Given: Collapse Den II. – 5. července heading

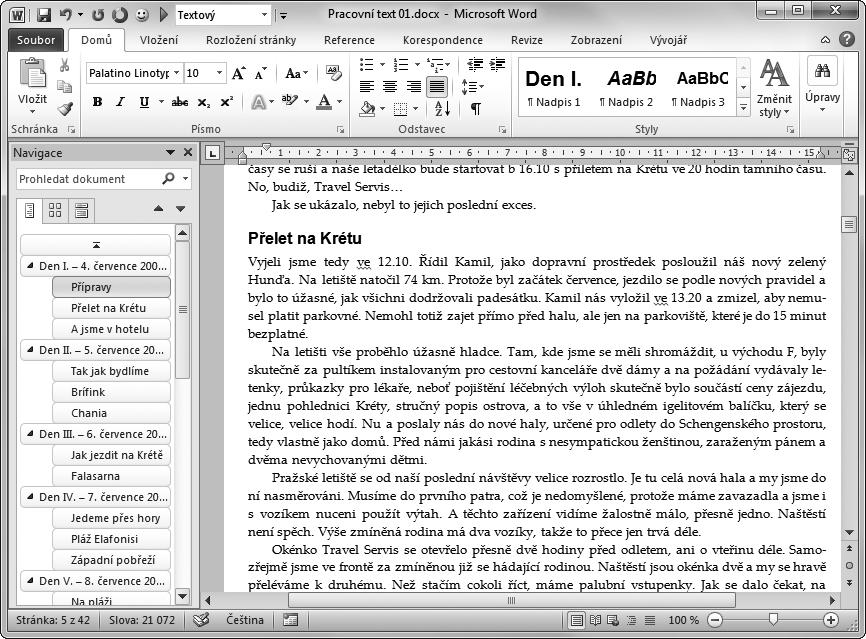Looking at the screenshot, I should click(x=30, y=350).
